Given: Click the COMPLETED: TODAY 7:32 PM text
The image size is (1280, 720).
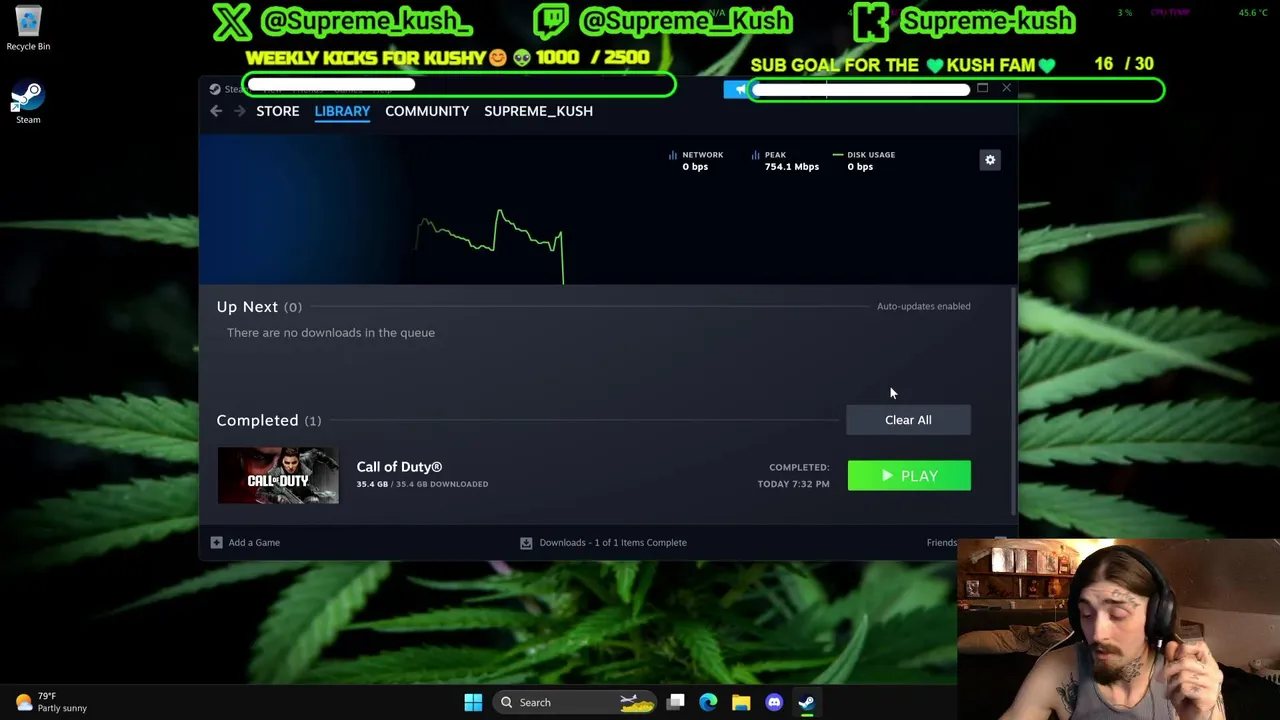Looking at the screenshot, I should click(793, 475).
